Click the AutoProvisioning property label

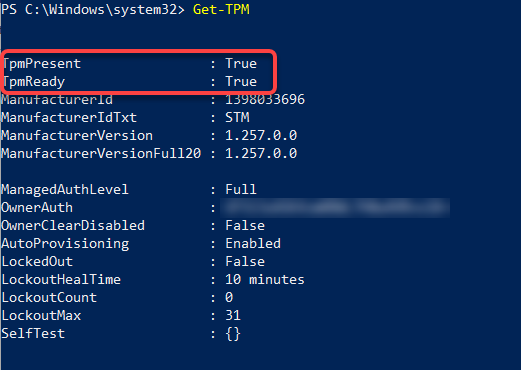point(65,244)
